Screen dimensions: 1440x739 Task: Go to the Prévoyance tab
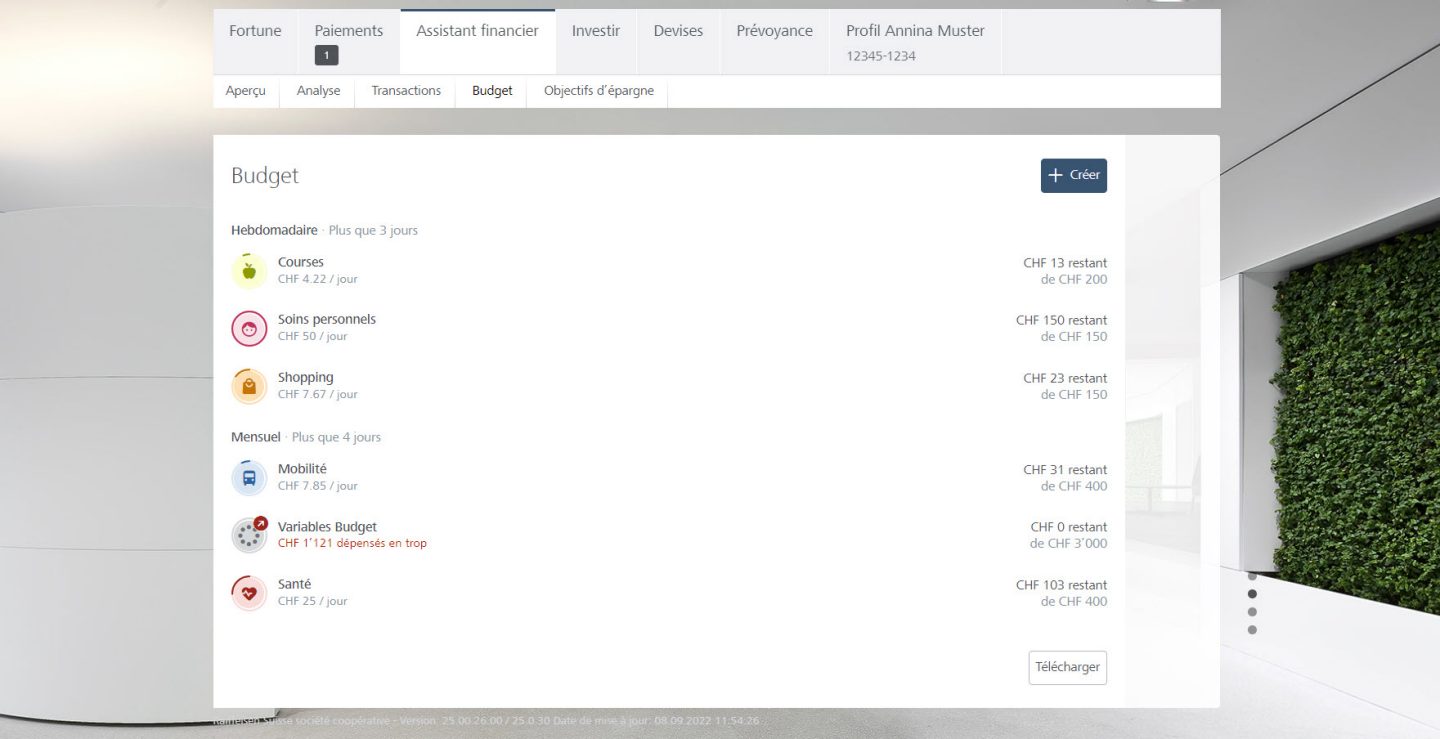pyautogui.click(x=774, y=31)
